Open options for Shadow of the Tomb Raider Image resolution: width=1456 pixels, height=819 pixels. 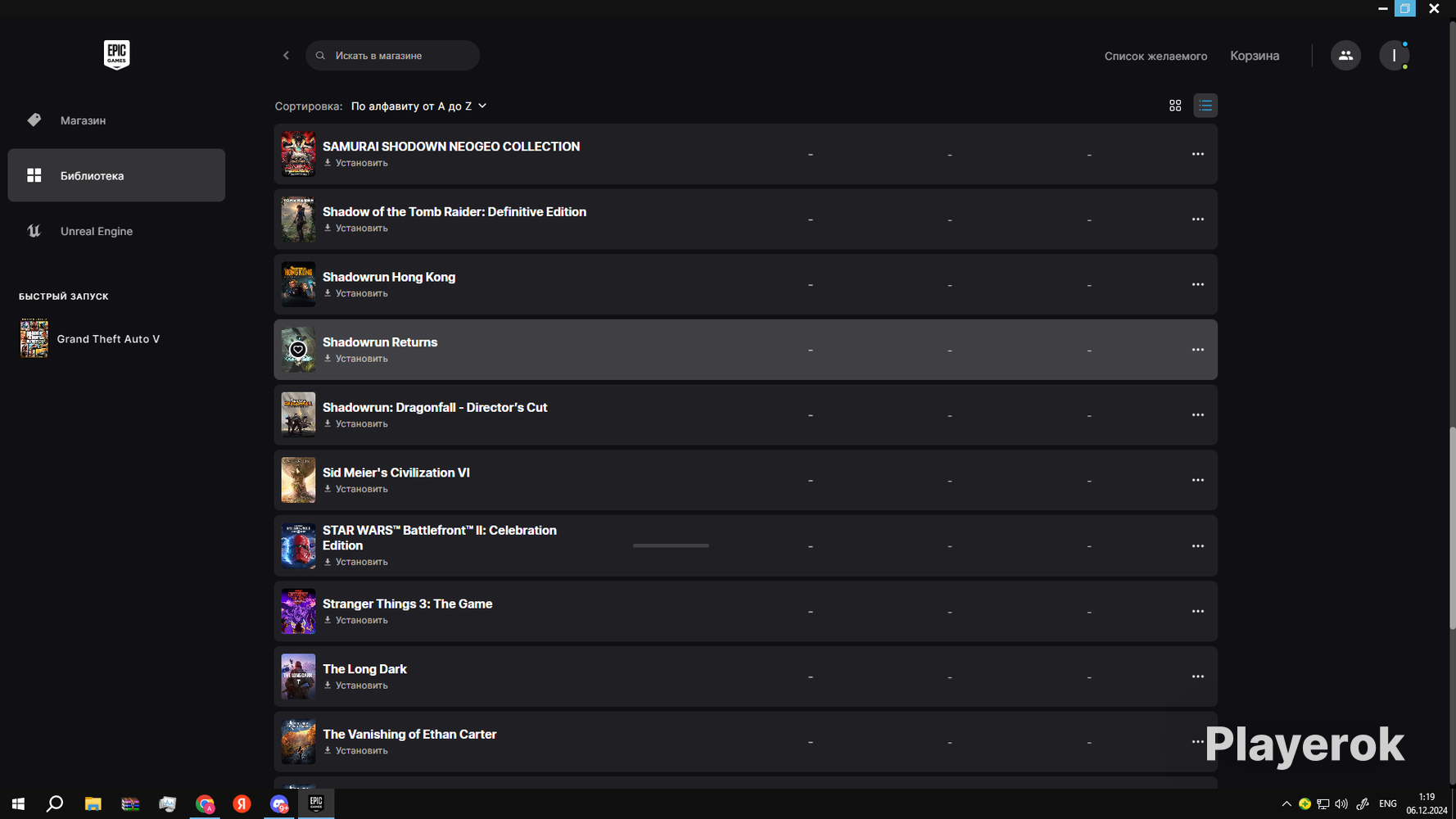pyautogui.click(x=1198, y=219)
